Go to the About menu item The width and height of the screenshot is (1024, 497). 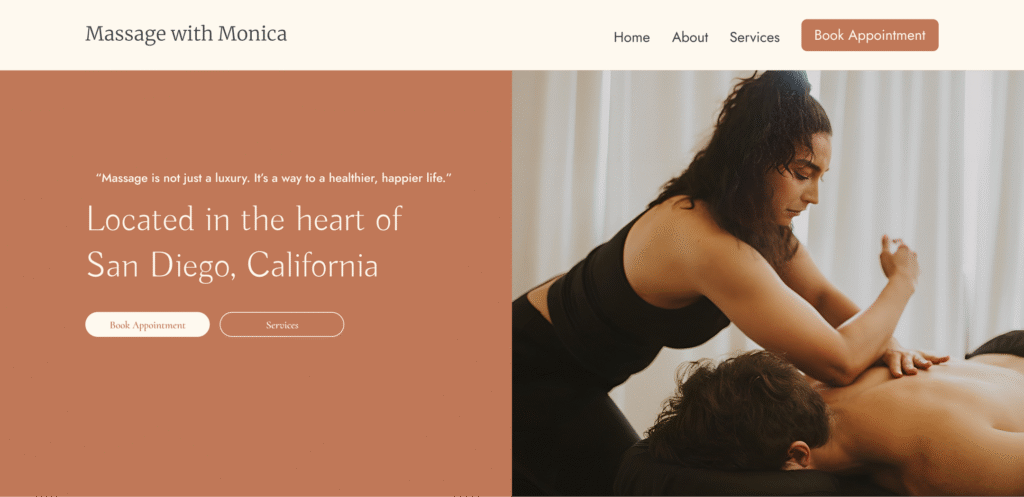coord(690,37)
